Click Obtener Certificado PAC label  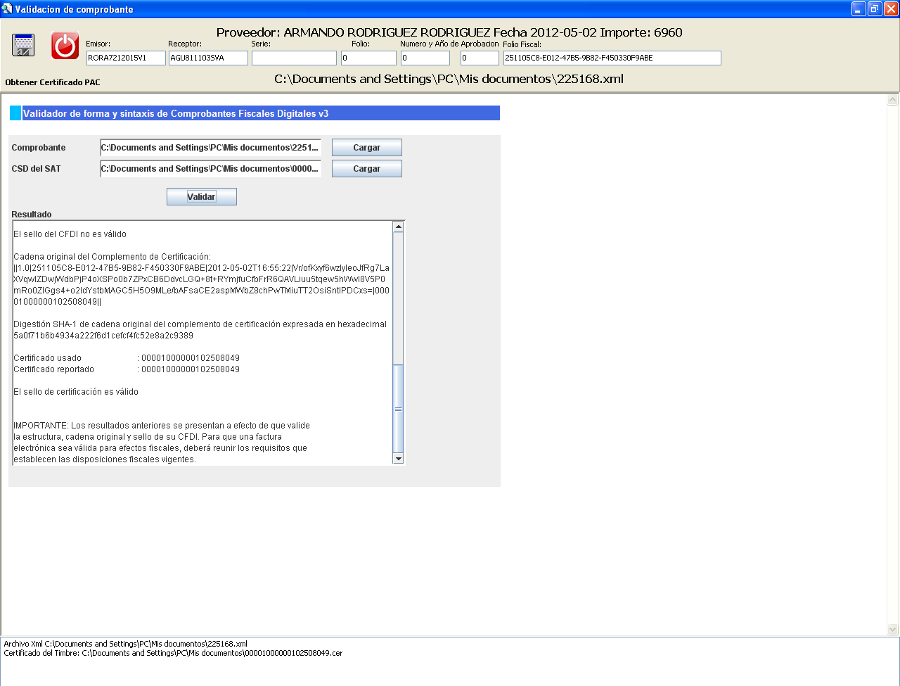point(53,81)
